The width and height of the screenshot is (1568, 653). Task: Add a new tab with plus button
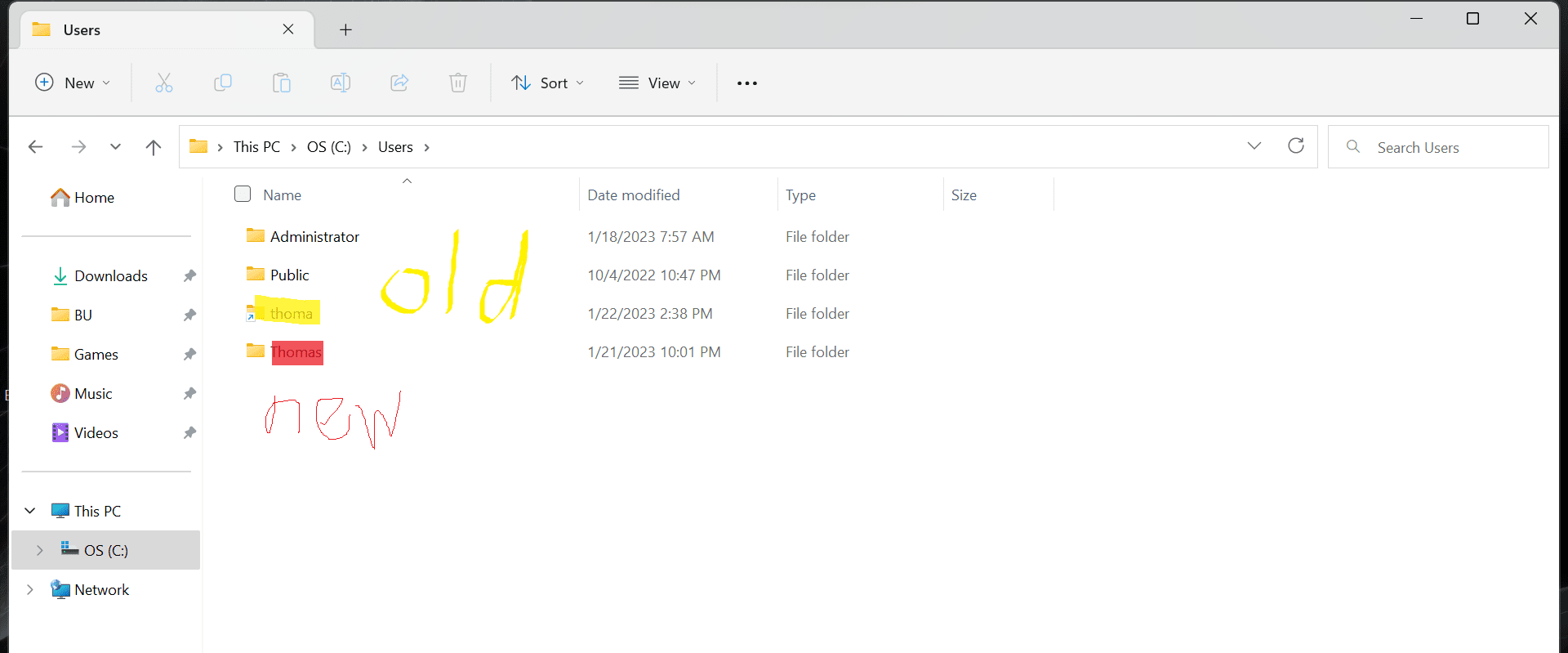345,29
